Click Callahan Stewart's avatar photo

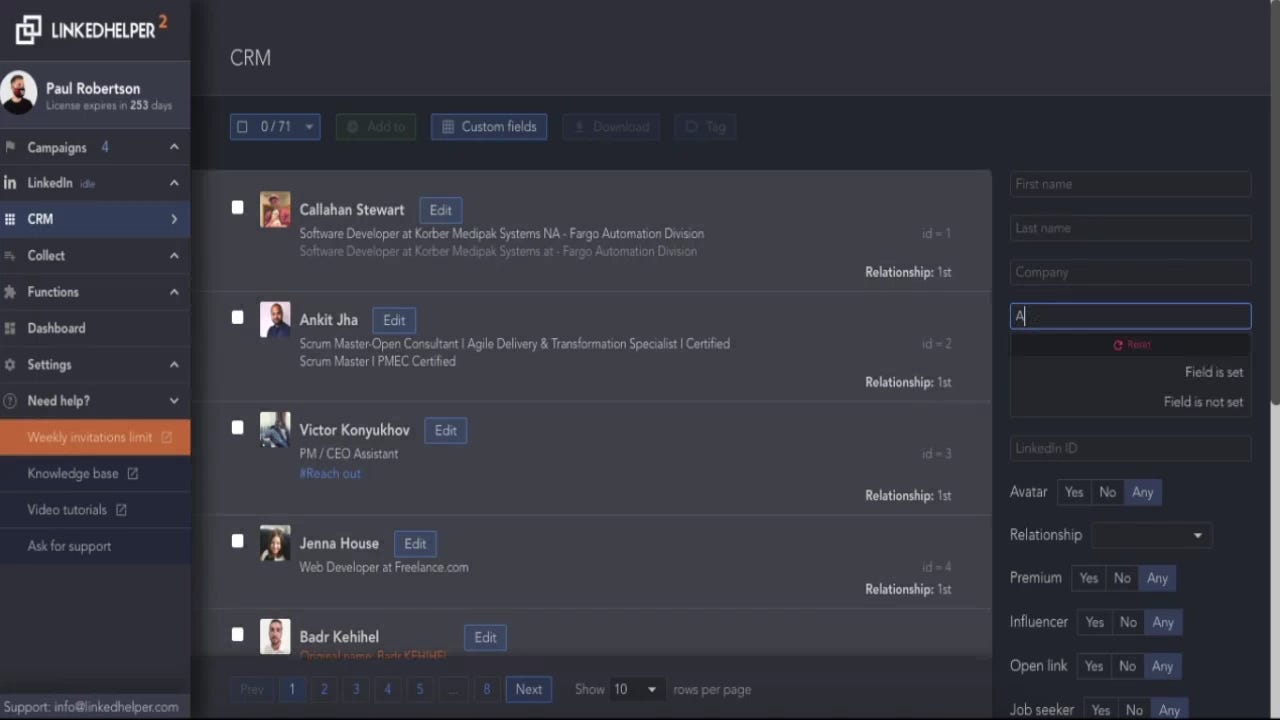(275, 209)
